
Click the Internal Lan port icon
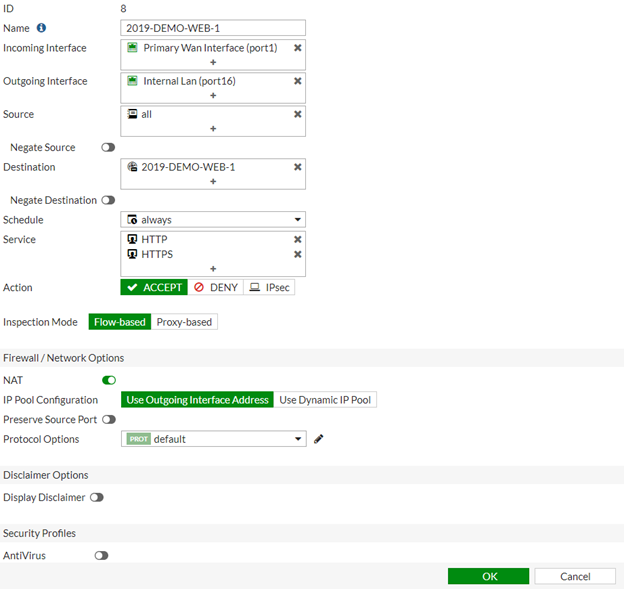click(132, 81)
